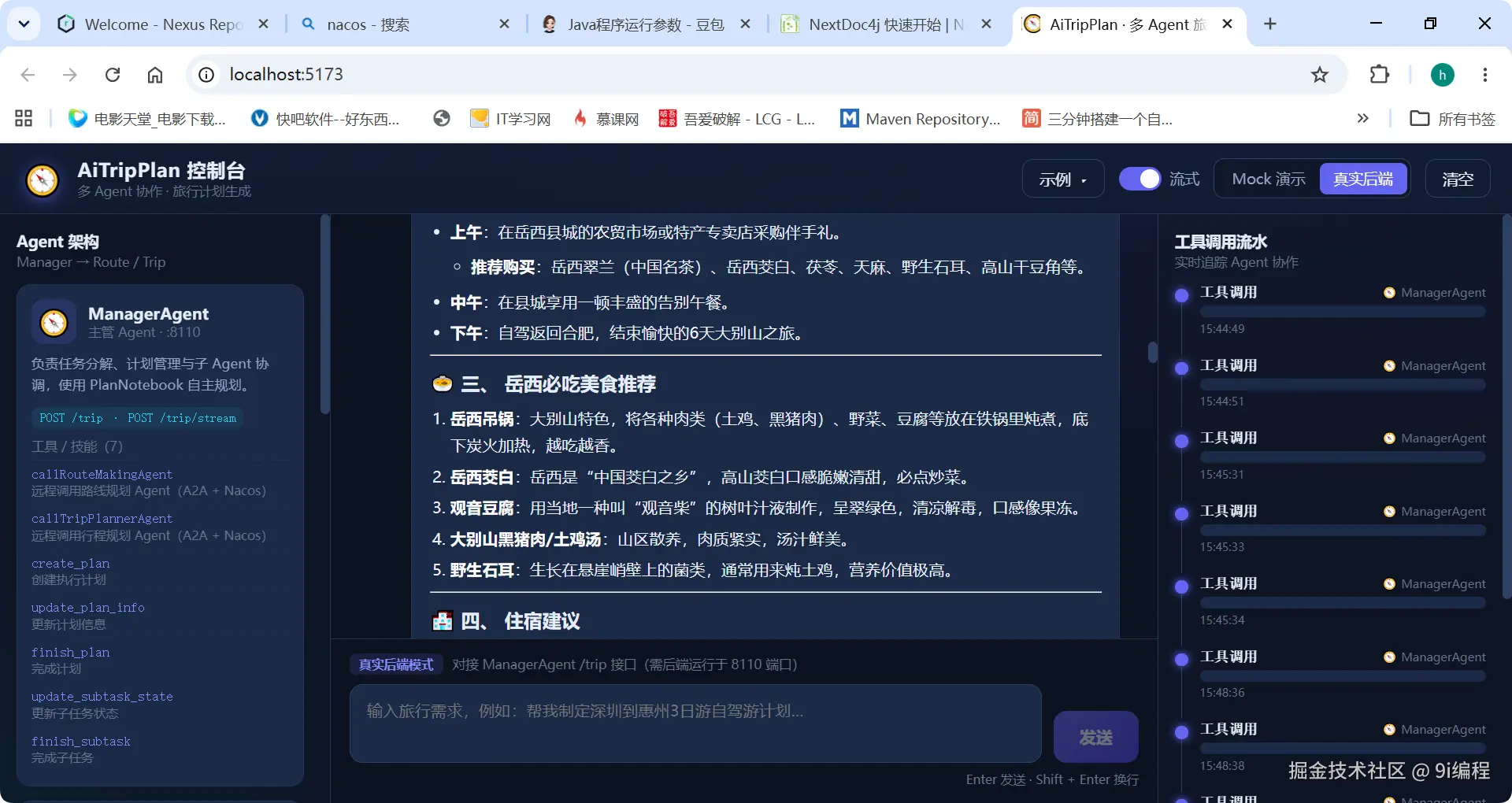Click the globe bookmark icon
Viewport: 1512px width, 803px height.
click(x=442, y=119)
